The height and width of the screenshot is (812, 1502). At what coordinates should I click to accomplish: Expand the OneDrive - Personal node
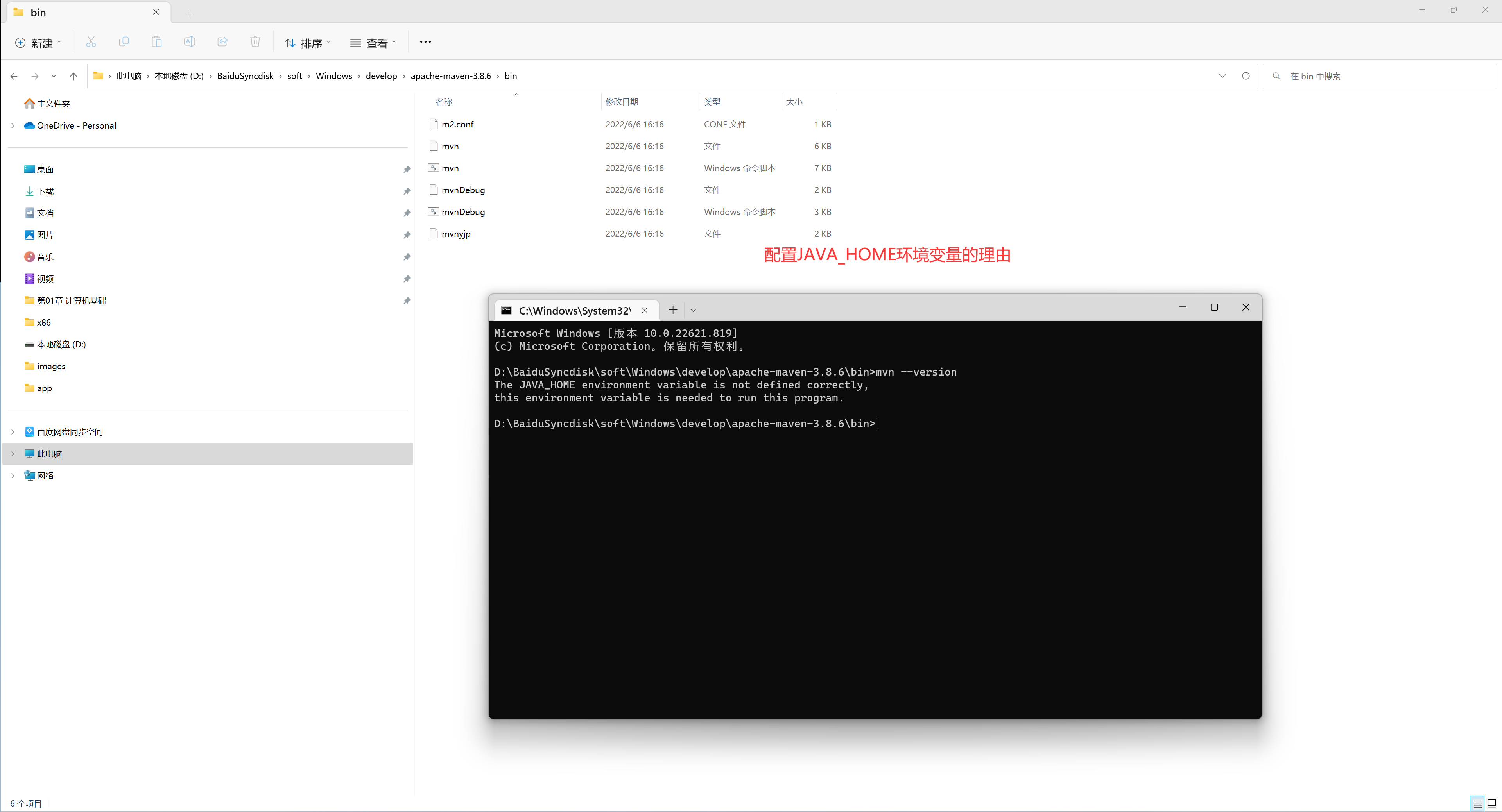[13, 125]
